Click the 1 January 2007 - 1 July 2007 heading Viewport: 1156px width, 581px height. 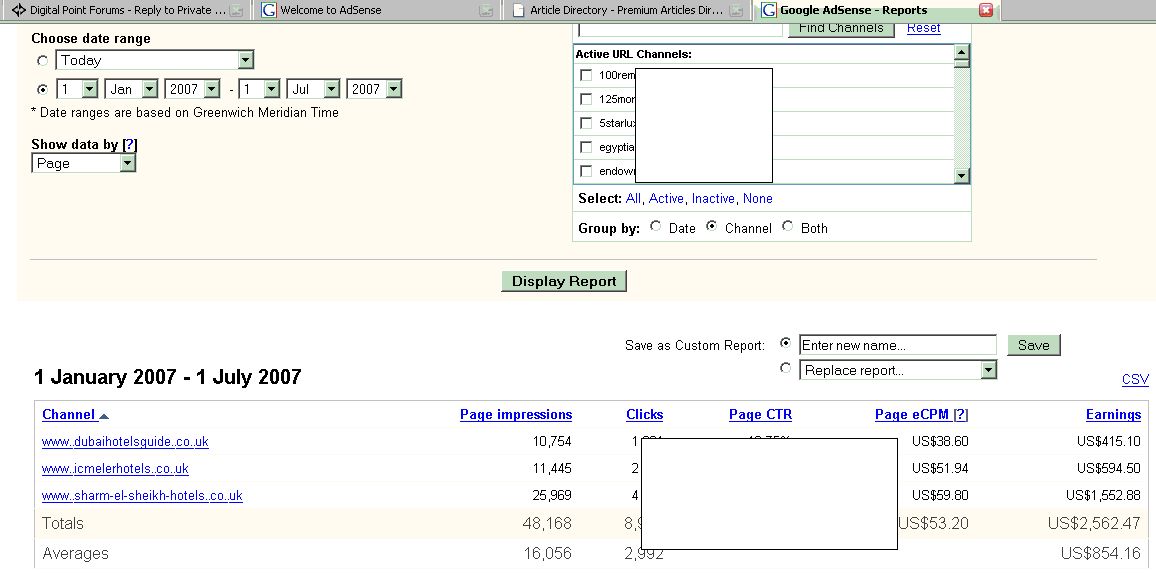point(168,377)
